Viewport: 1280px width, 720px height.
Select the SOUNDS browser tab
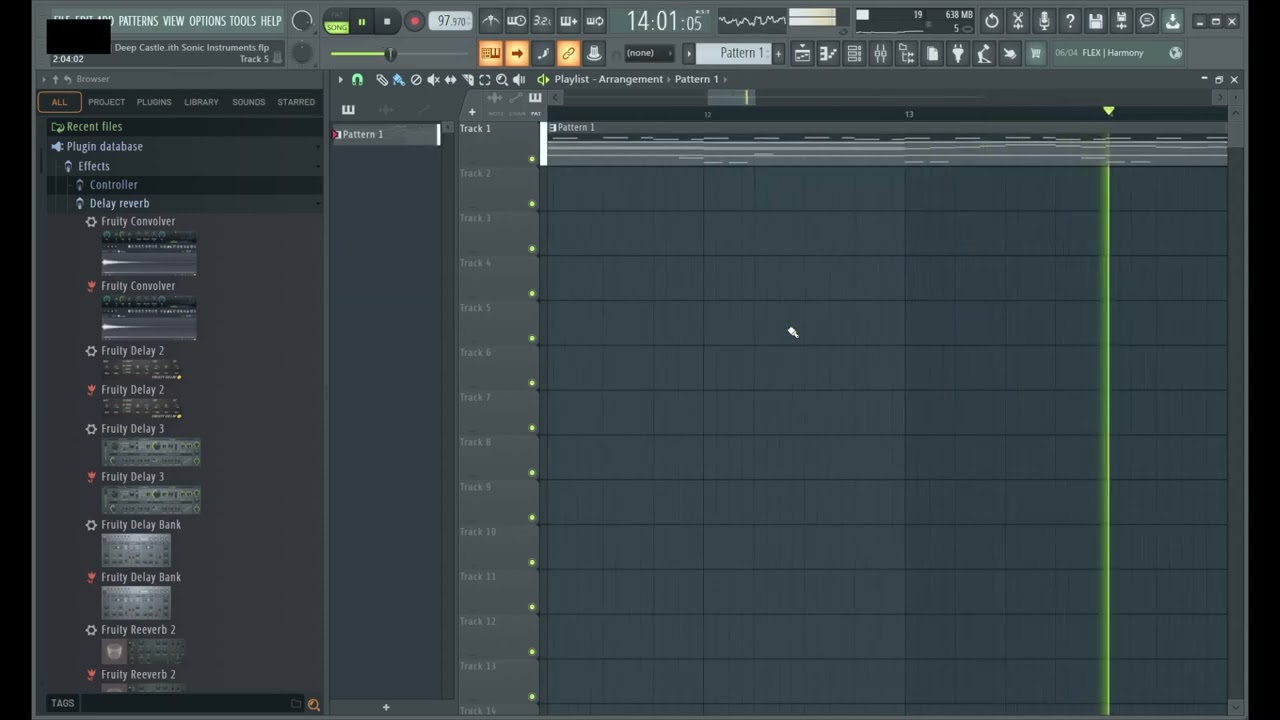249,102
